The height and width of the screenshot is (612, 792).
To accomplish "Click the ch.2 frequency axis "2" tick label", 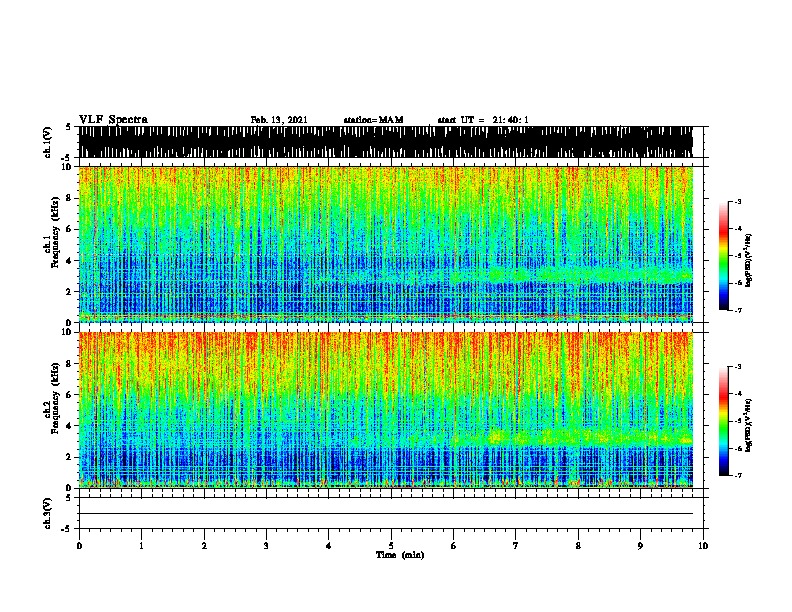I will point(70,457).
